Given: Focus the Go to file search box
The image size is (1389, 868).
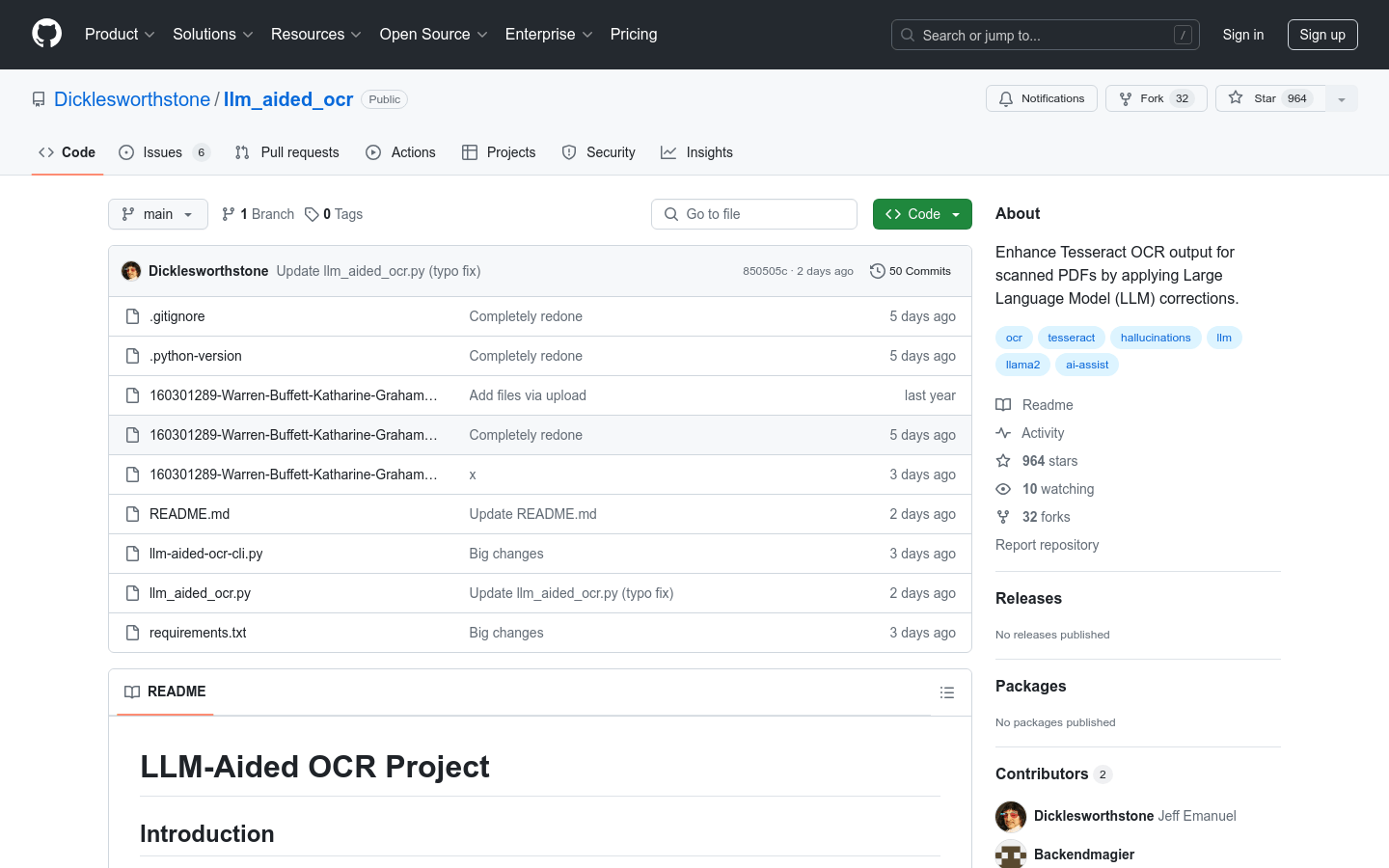Looking at the screenshot, I should click(x=754, y=214).
